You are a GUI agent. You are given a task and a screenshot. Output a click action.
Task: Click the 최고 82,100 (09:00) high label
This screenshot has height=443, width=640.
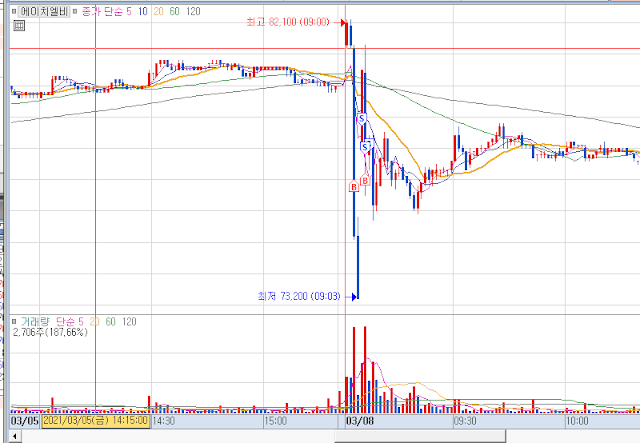pyautogui.click(x=288, y=22)
